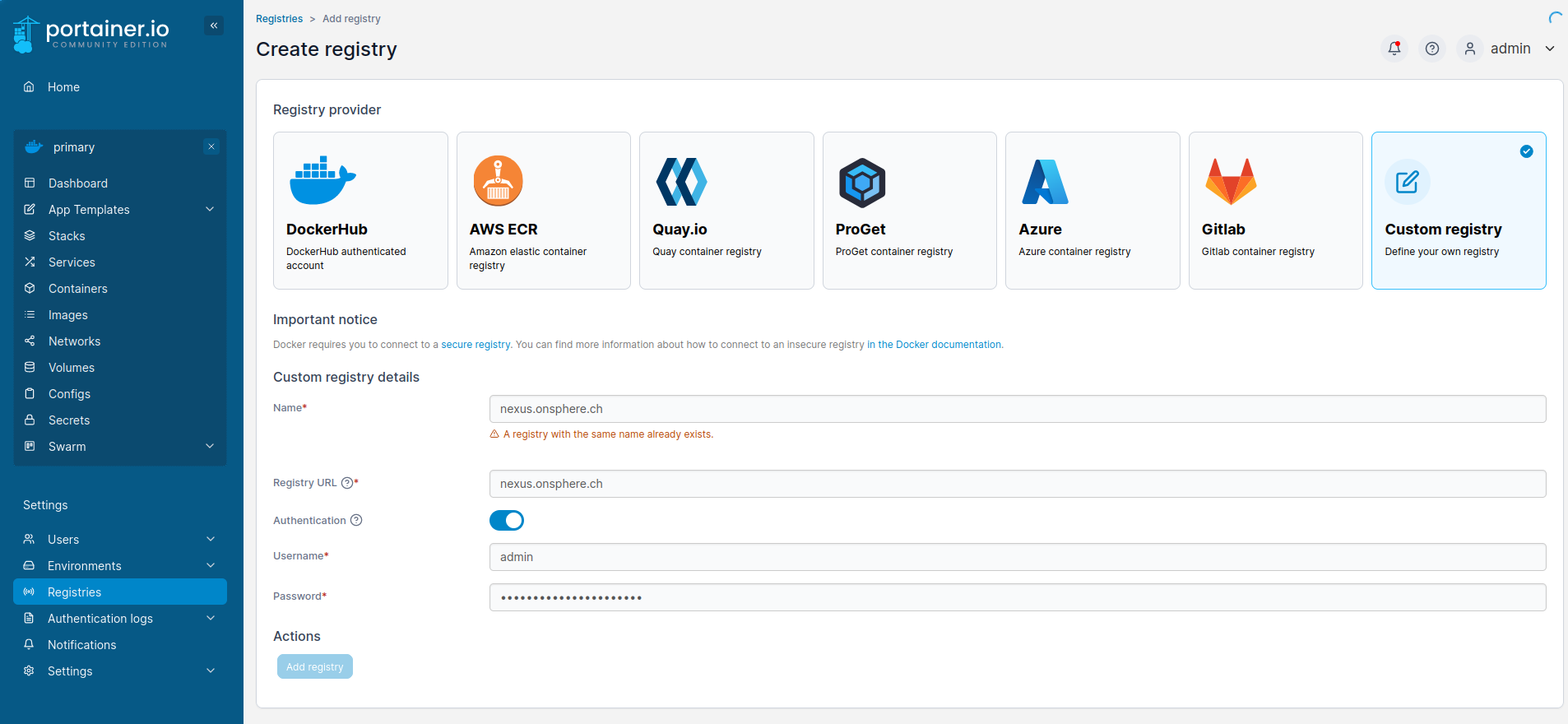
Task: Open Services in the sidebar
Action: [119, 262]
